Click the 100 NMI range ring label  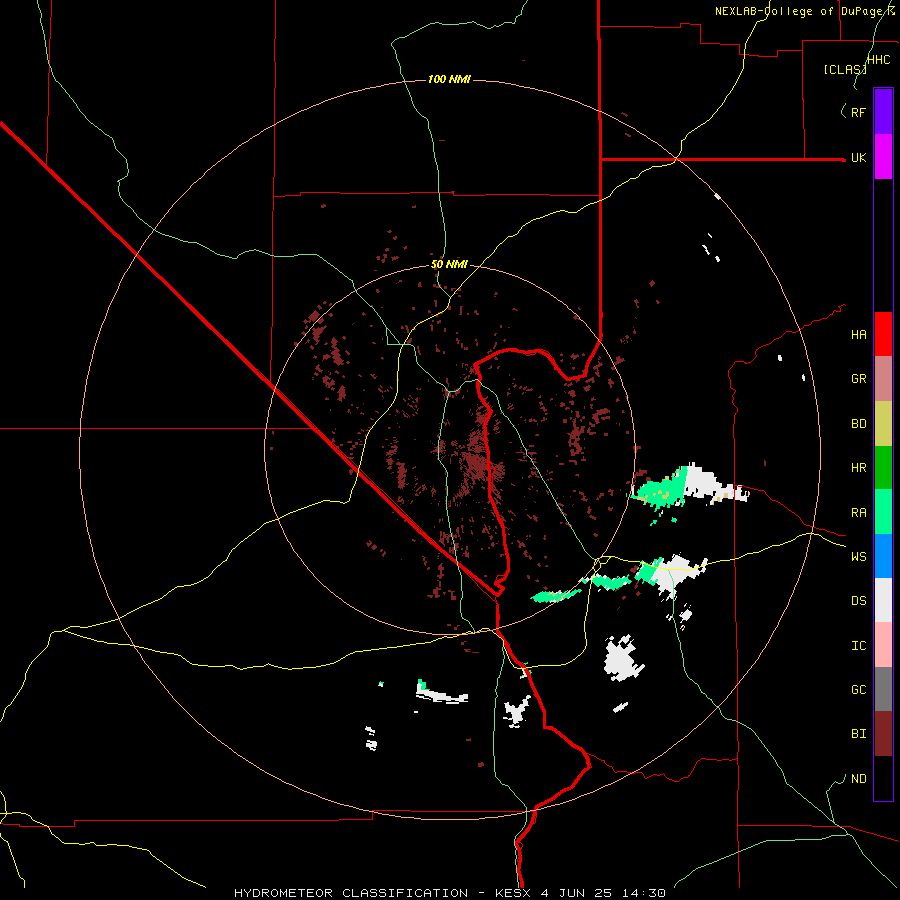449,79
